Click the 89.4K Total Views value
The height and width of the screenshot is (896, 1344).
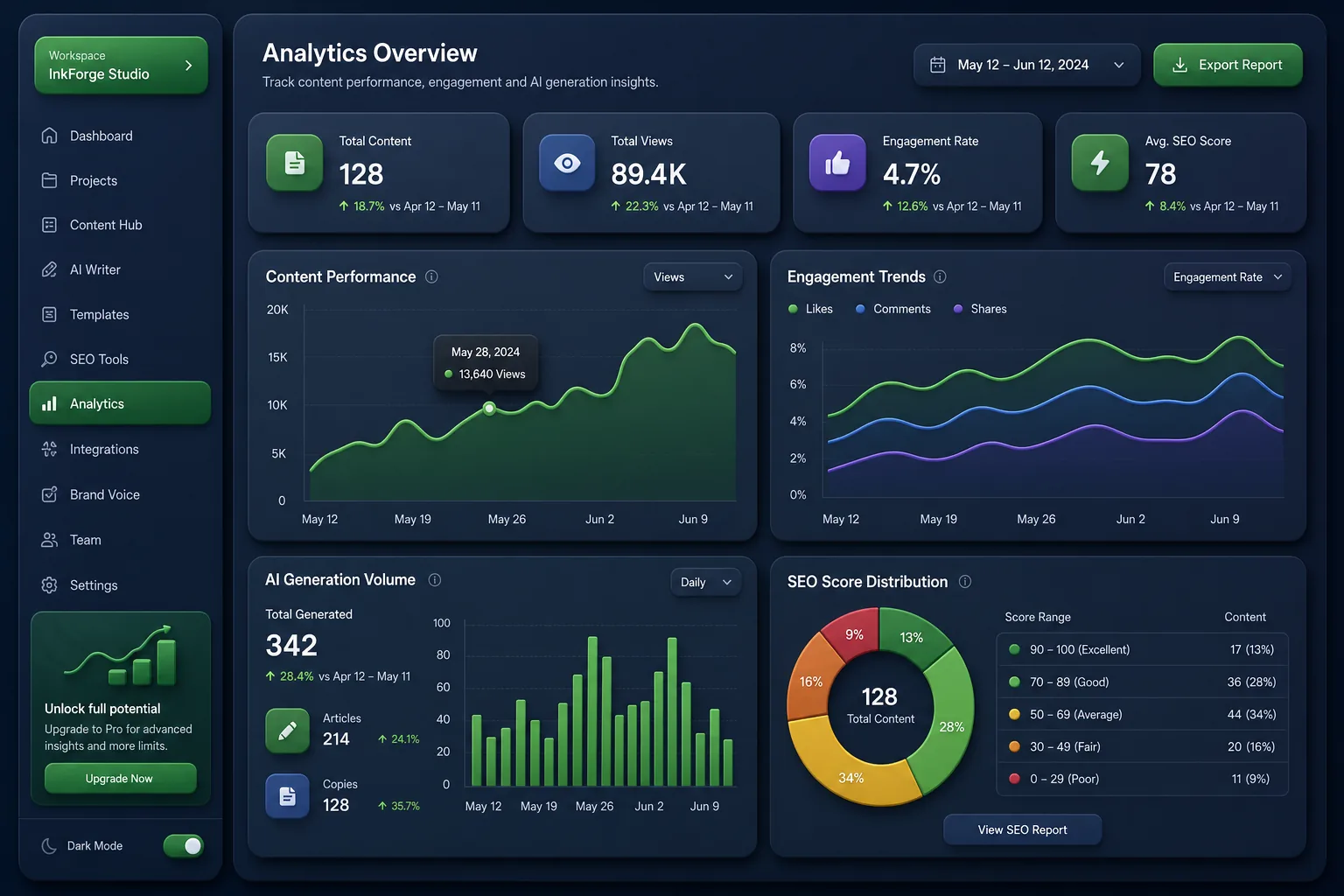pyautogui.click(x=648, y=174)
